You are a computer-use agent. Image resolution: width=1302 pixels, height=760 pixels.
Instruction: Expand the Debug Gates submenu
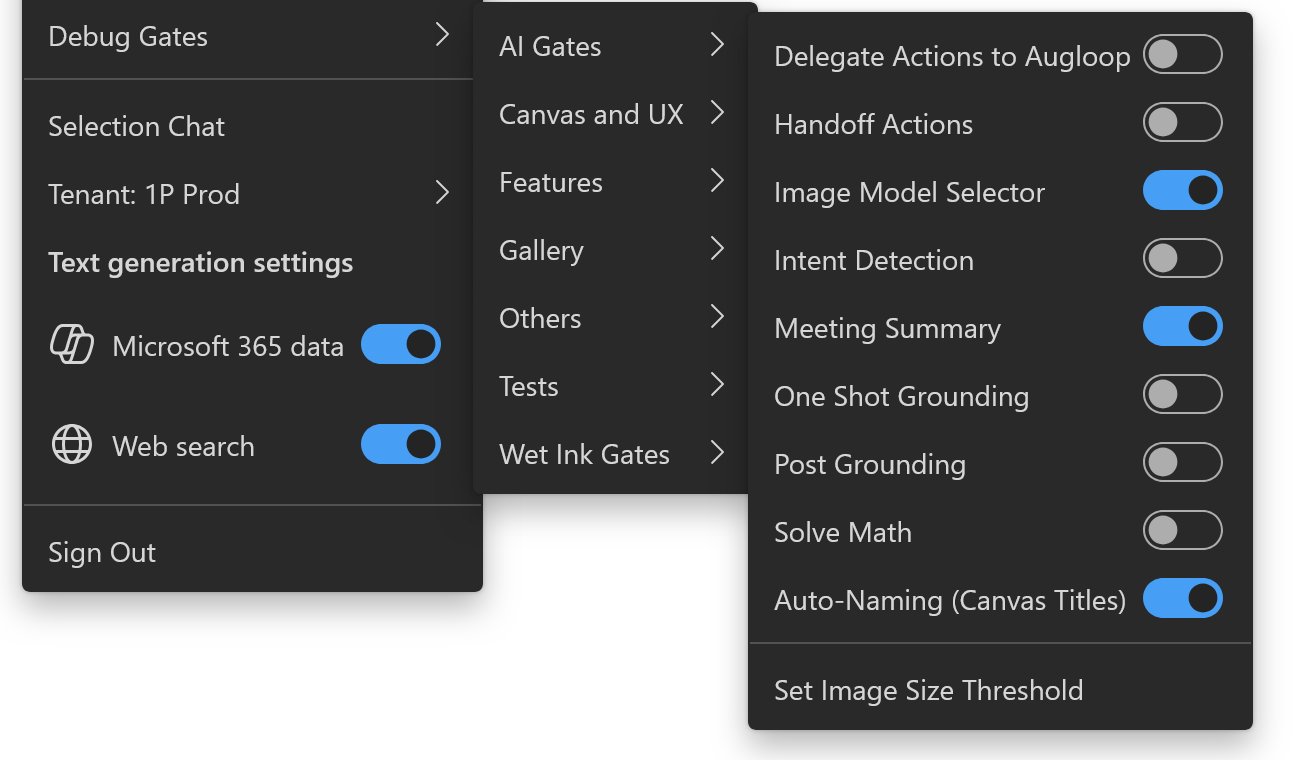pos(240,37)
